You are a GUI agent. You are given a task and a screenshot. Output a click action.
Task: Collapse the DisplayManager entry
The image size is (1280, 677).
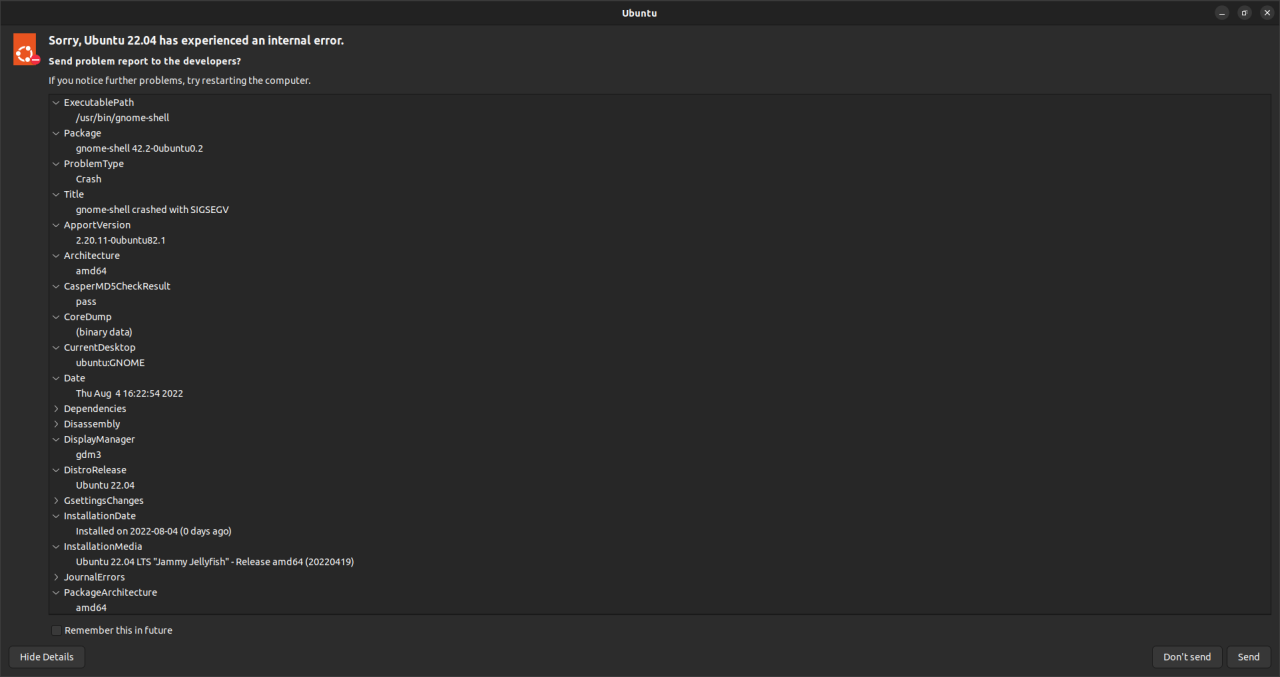point(55,439)
